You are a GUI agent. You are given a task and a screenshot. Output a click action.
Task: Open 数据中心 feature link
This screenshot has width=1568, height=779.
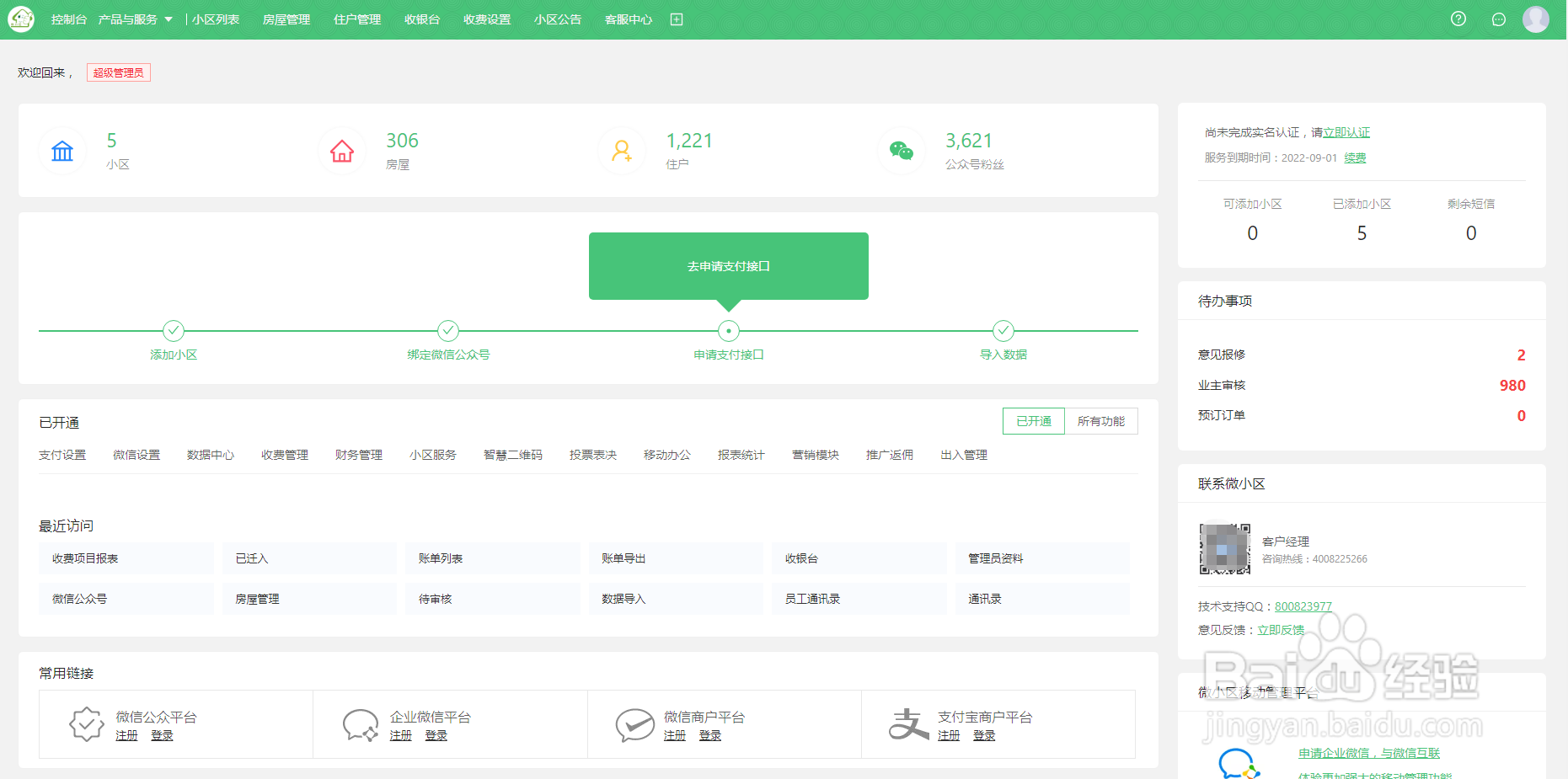click(x=211, y=455)
